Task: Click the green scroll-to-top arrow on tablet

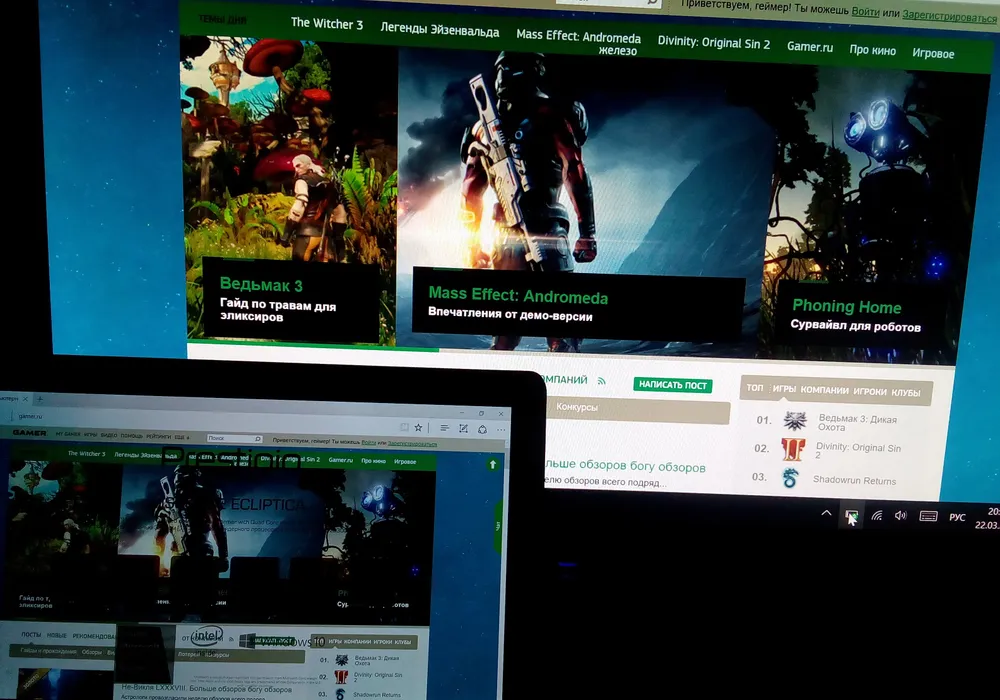Action: tap(492, 464)
